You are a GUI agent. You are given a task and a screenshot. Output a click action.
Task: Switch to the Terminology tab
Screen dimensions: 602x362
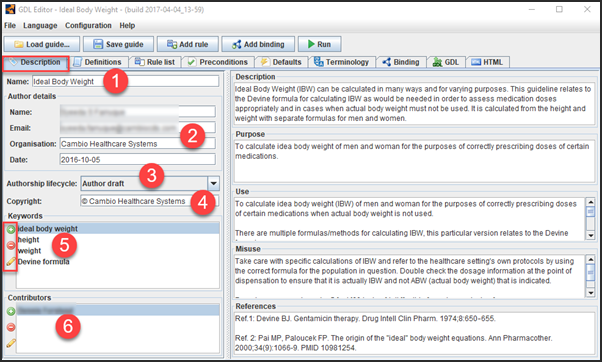[342, 62]
